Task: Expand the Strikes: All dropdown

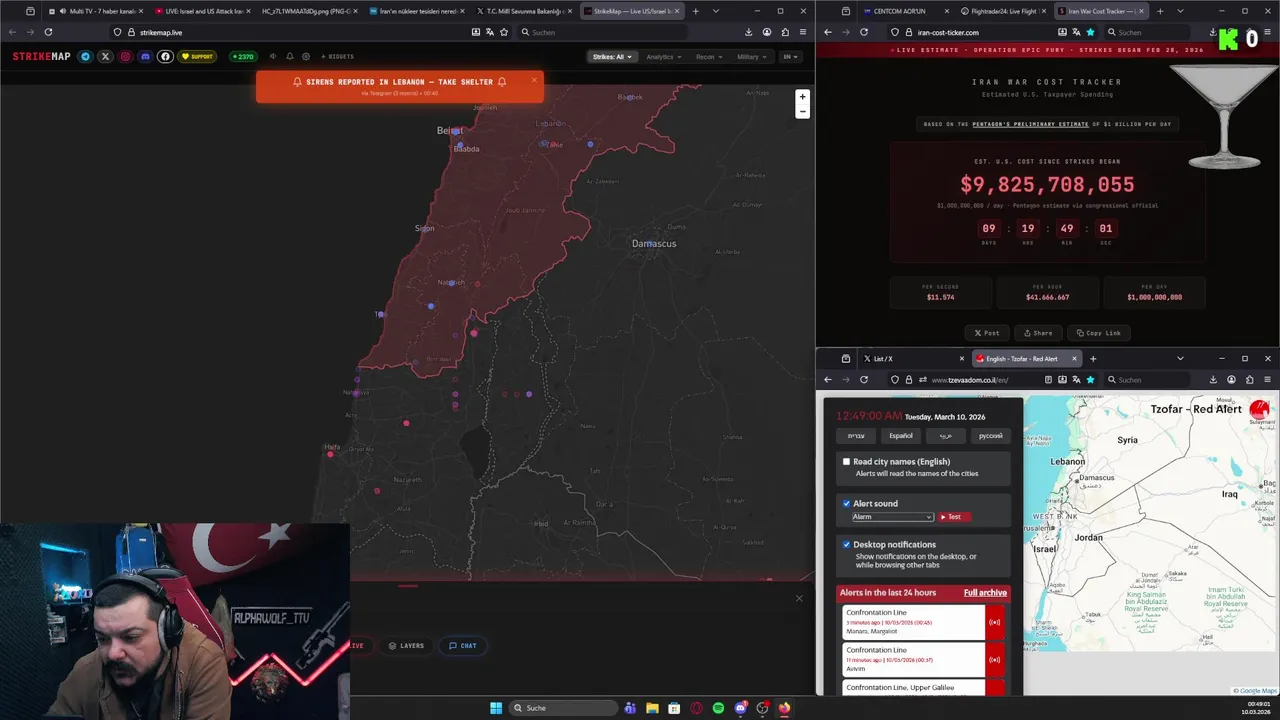Action: 612,57
